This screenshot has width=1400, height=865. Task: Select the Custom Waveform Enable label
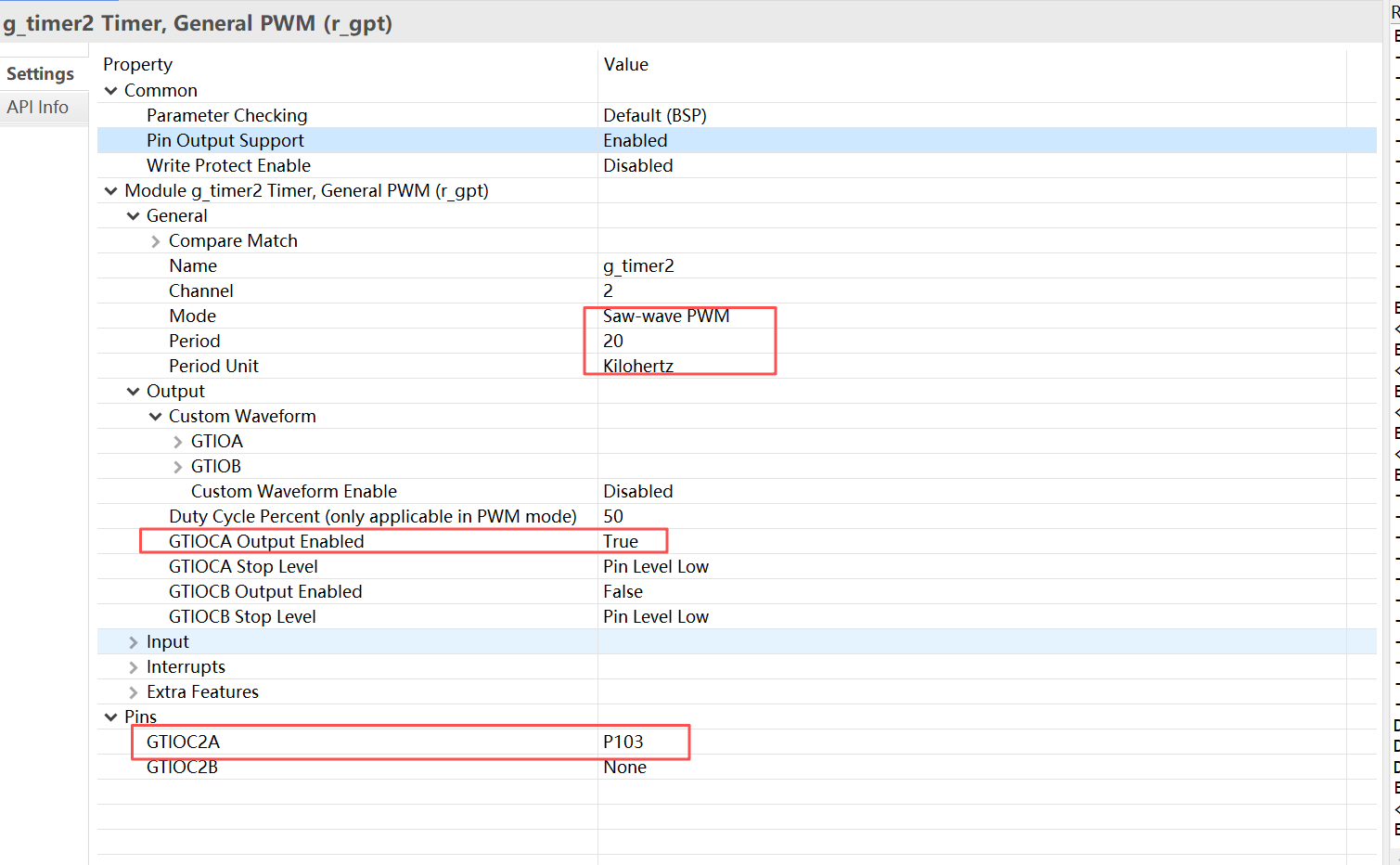(294, 491)
